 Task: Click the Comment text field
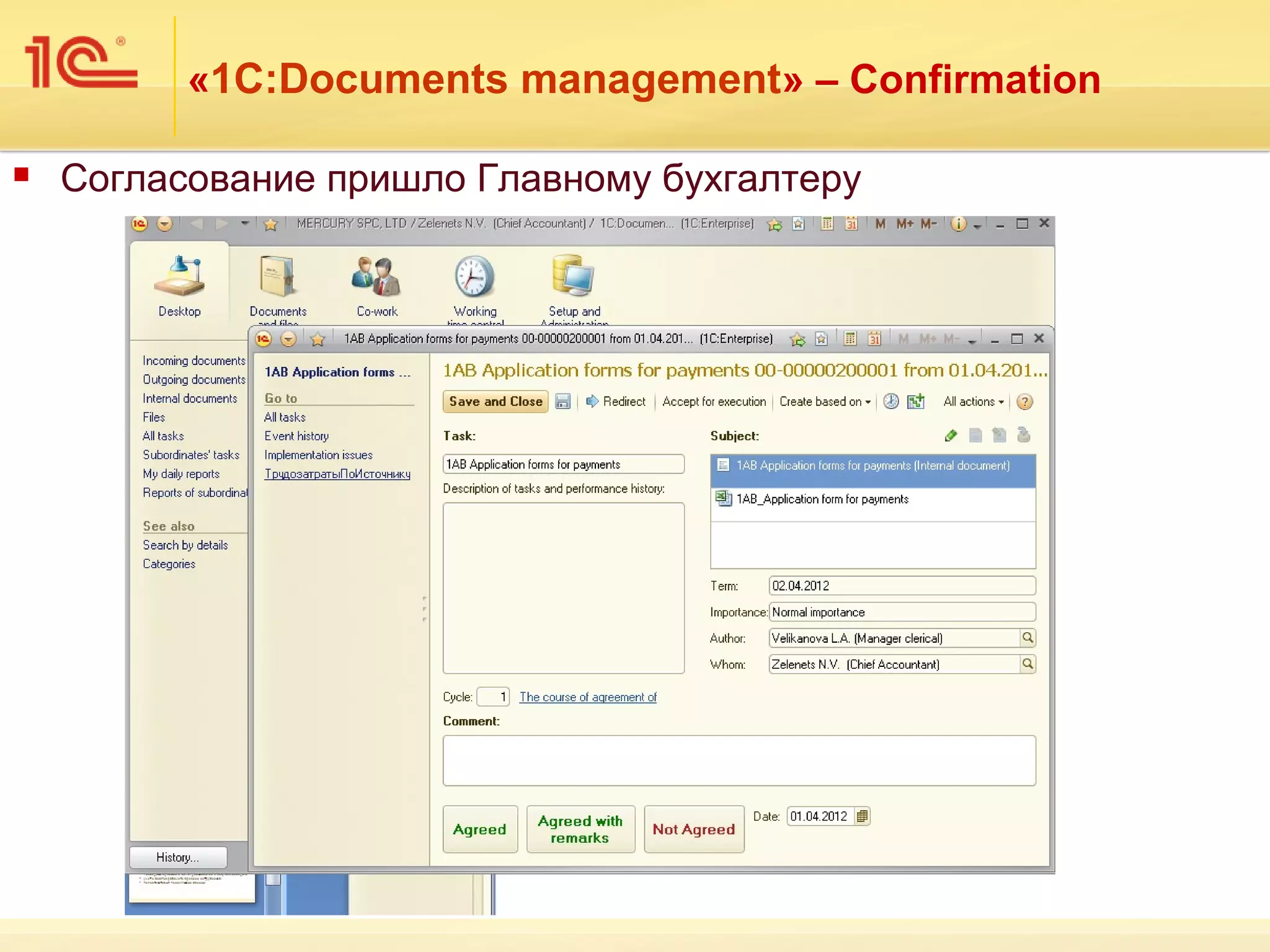click(x=739, y=760)
